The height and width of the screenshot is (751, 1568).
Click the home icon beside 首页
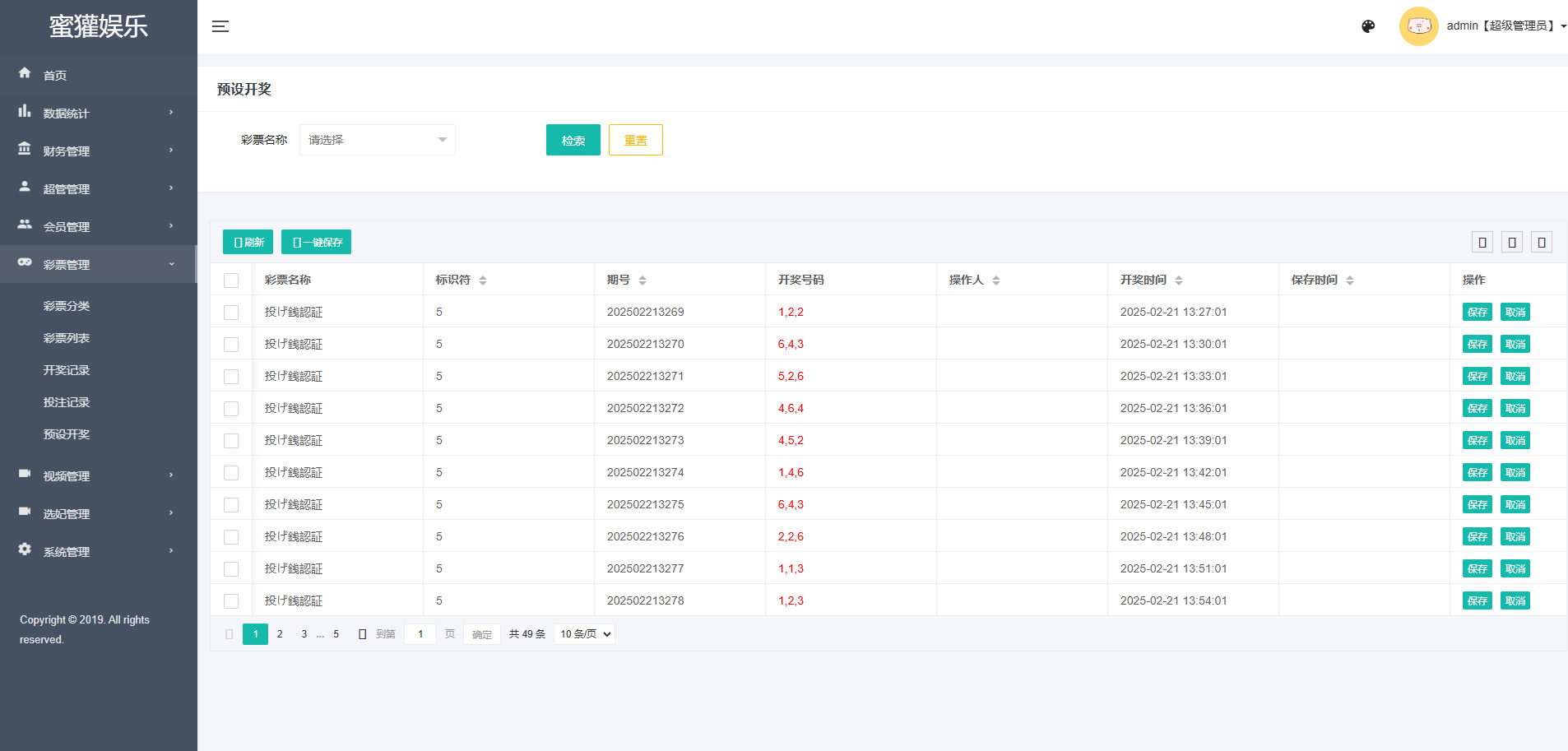[x=25, y=73]
